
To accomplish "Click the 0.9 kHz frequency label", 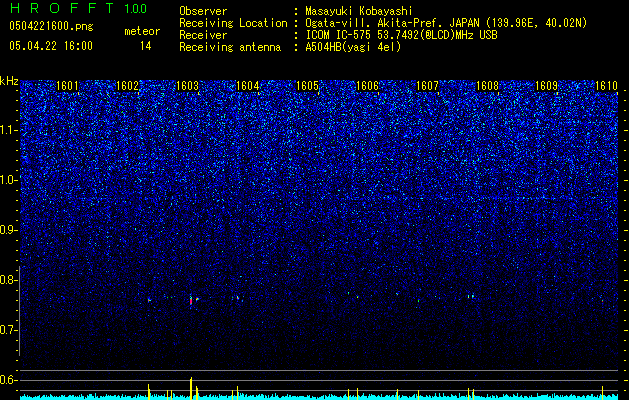I will coord(9,230).
